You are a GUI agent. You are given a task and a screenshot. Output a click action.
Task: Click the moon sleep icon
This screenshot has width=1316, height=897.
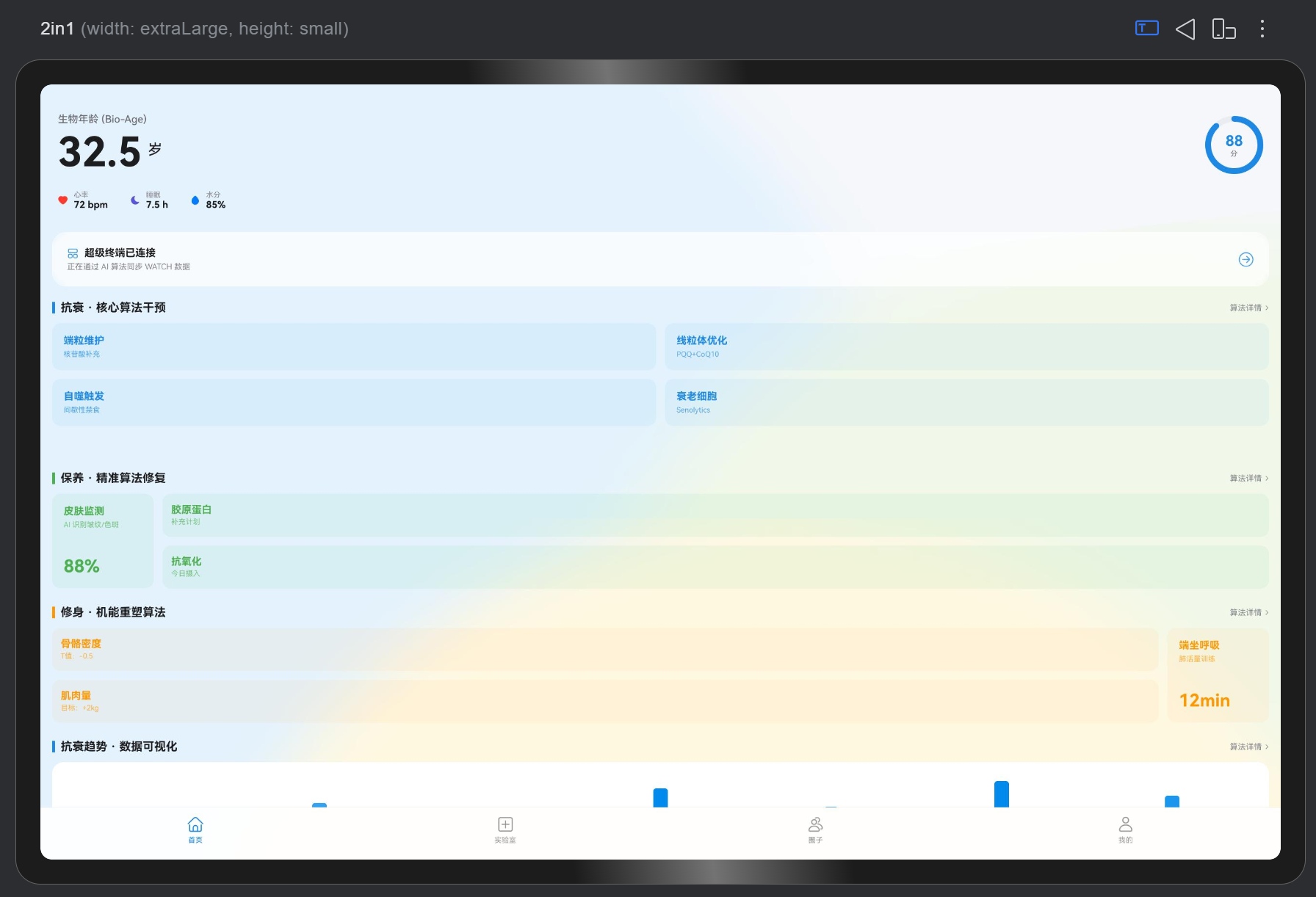[135, 200]
